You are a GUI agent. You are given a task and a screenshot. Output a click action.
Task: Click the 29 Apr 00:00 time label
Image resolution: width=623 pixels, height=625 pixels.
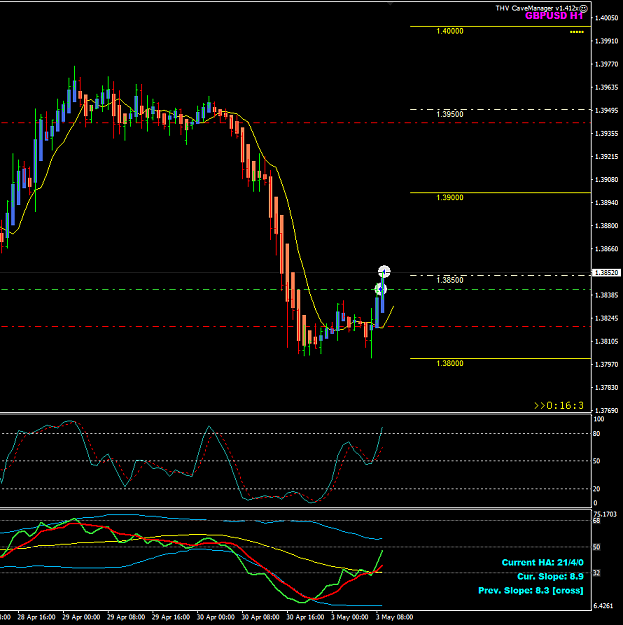pyautogui.click(x=81, y=617)
